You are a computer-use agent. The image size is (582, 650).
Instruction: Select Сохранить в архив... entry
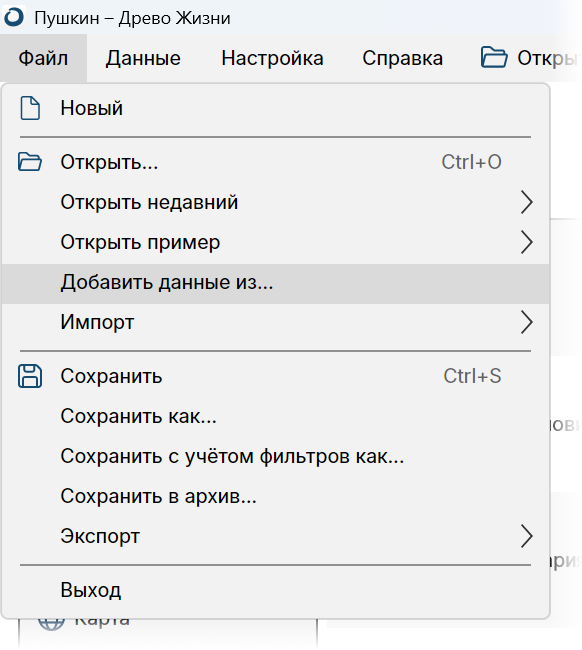pyautogui.click(x=276, y=496)
